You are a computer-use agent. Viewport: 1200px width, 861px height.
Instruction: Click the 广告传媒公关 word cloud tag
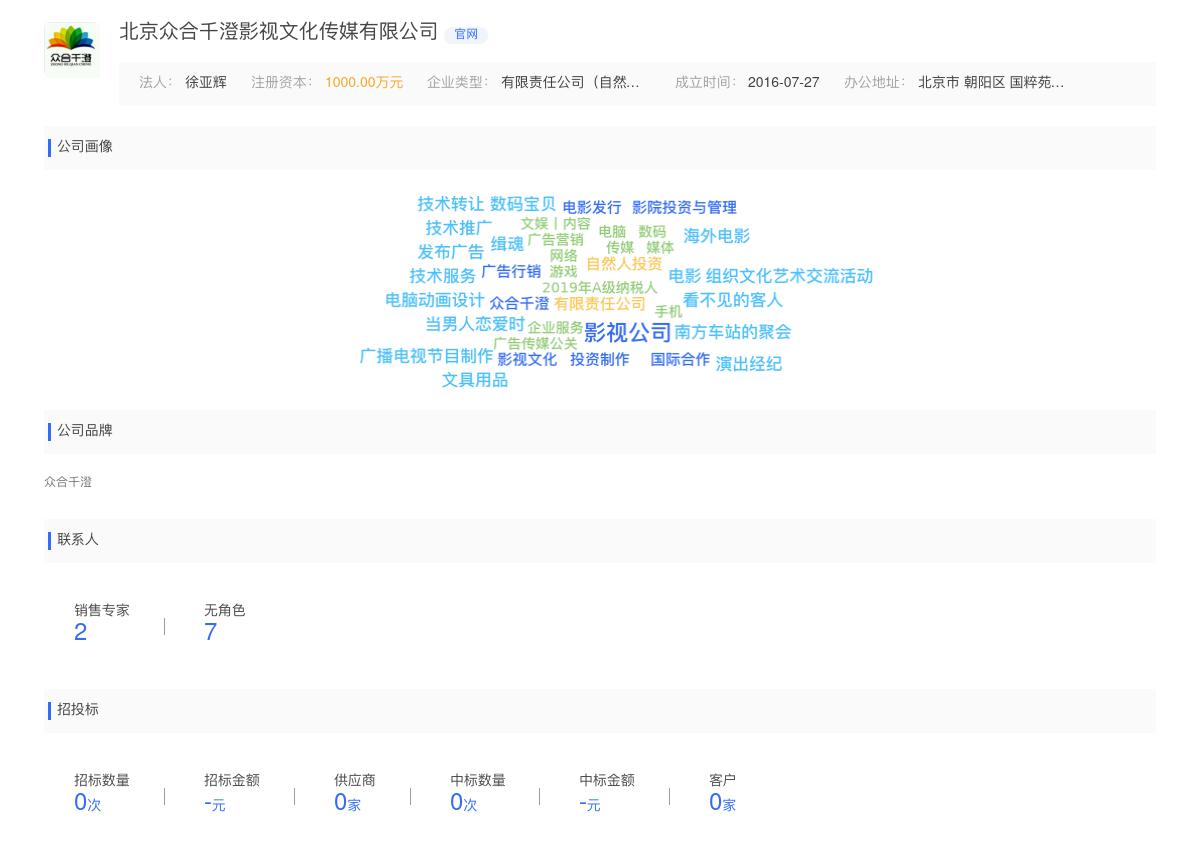point(535,344)
